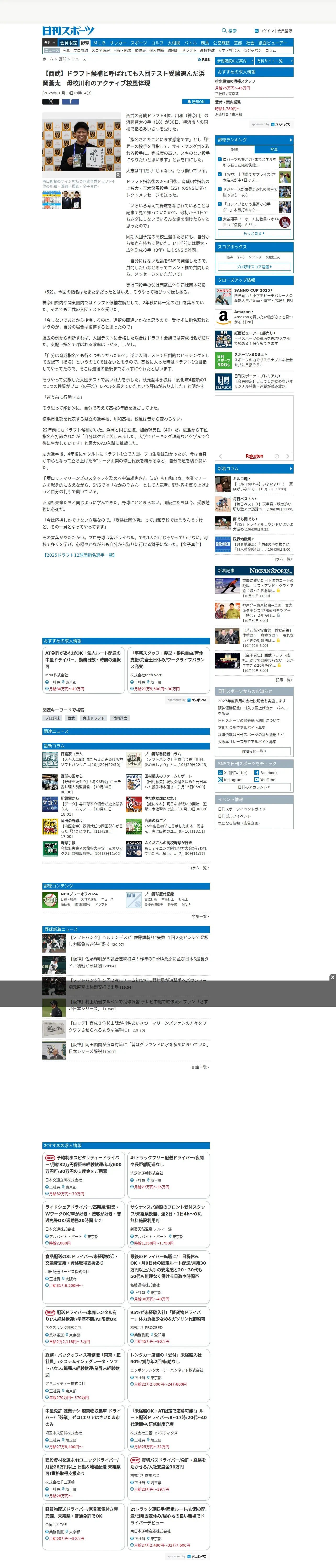Open 新聞購読のご案内 dropdown

(x=234, y=61)
